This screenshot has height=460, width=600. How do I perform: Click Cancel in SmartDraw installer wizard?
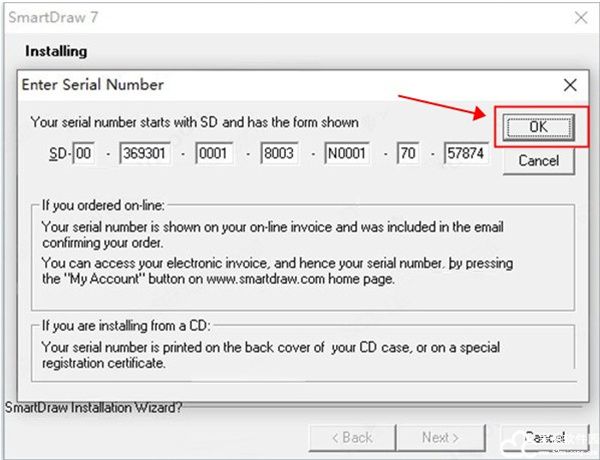(545, 437)
